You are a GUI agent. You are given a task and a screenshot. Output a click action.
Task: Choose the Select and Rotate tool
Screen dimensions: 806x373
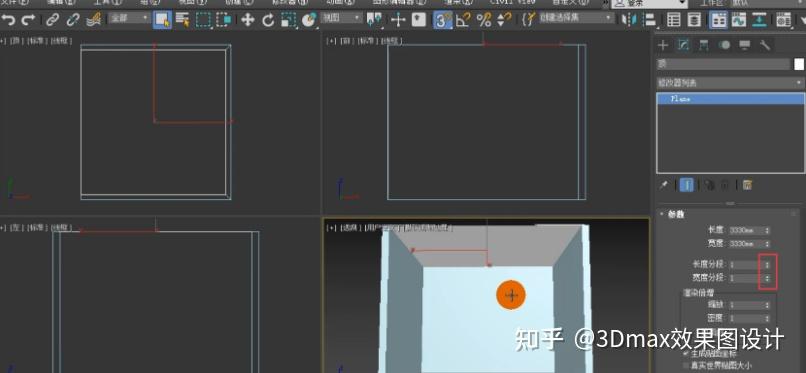[x=268, y=20]
